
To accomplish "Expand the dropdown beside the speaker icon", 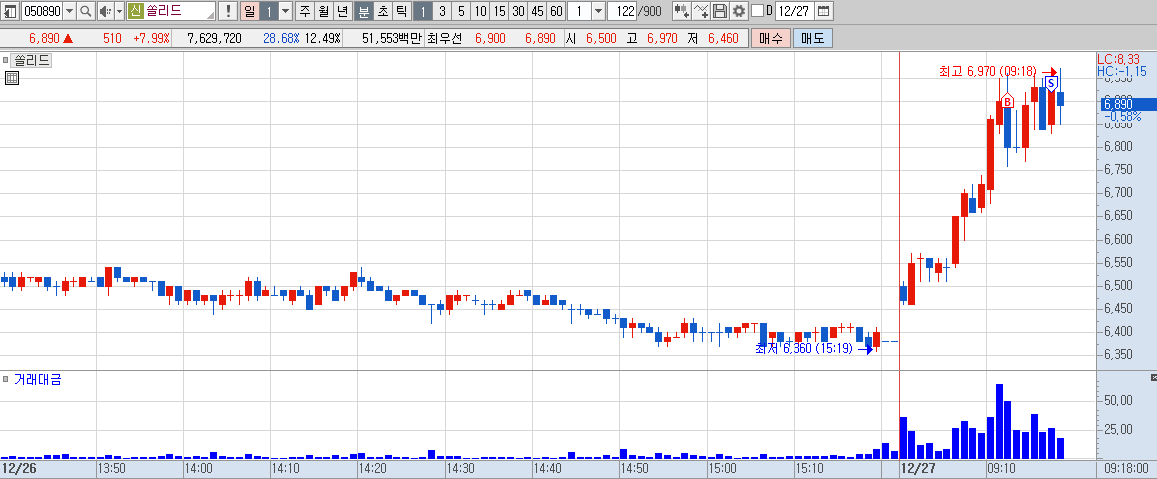I will [x=120, y=11].
